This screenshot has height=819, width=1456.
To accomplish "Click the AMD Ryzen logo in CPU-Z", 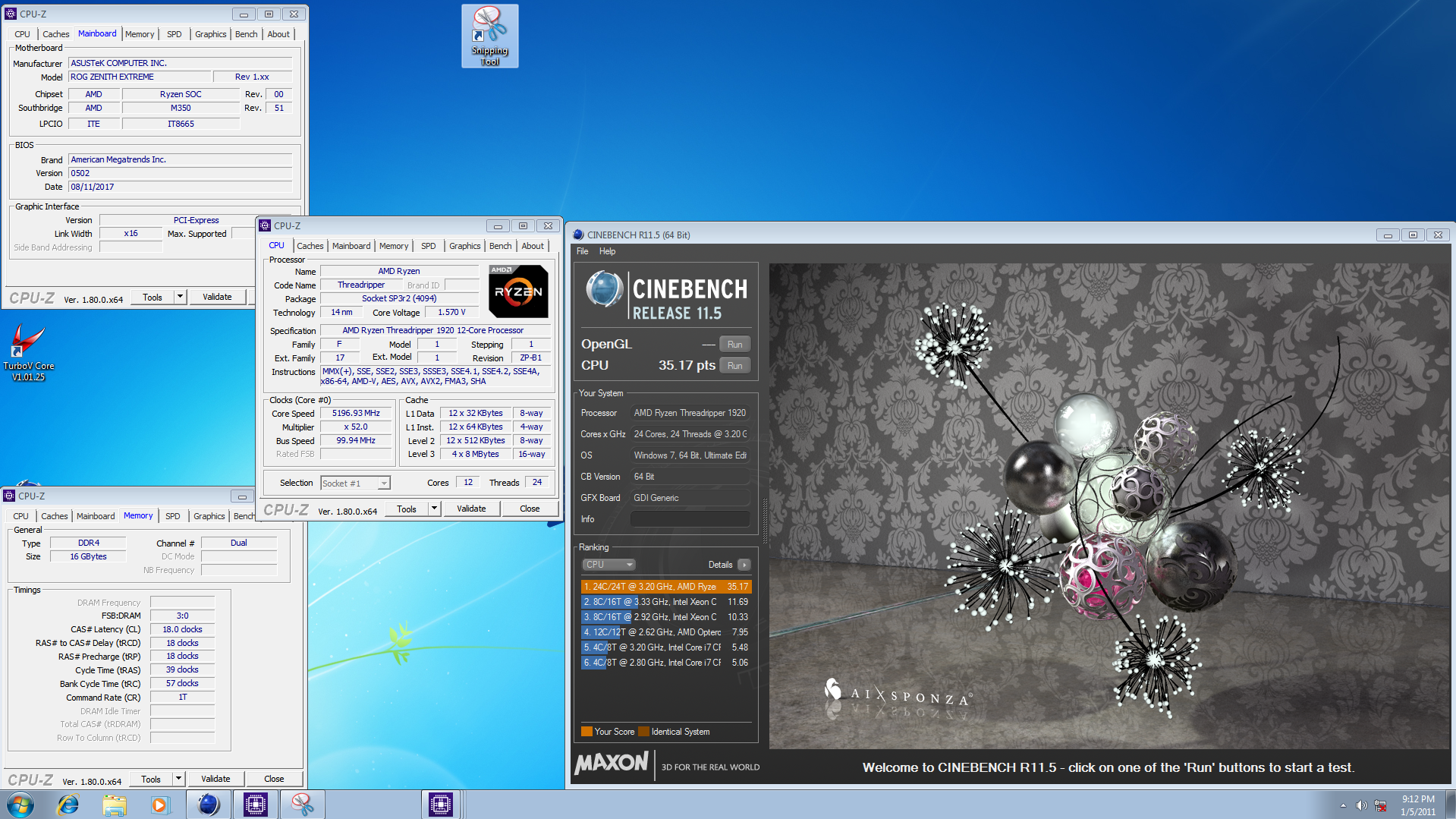I will pyautogui.click(x=518, y=291).
